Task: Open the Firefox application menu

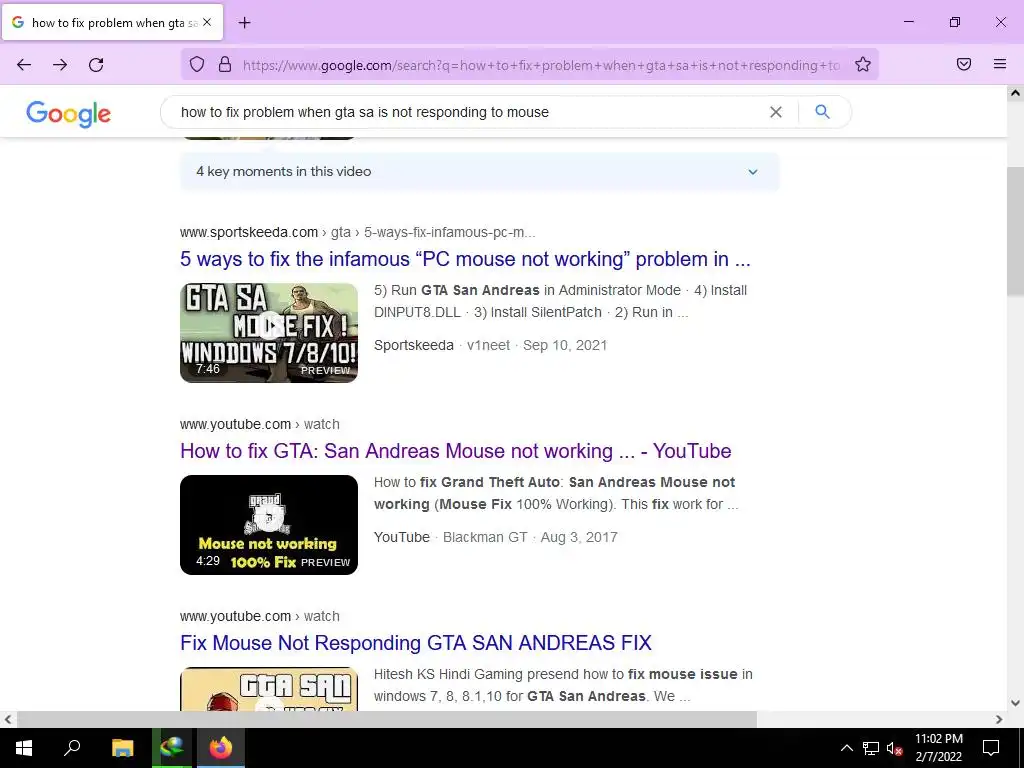Action: [x=1000, y=64]
